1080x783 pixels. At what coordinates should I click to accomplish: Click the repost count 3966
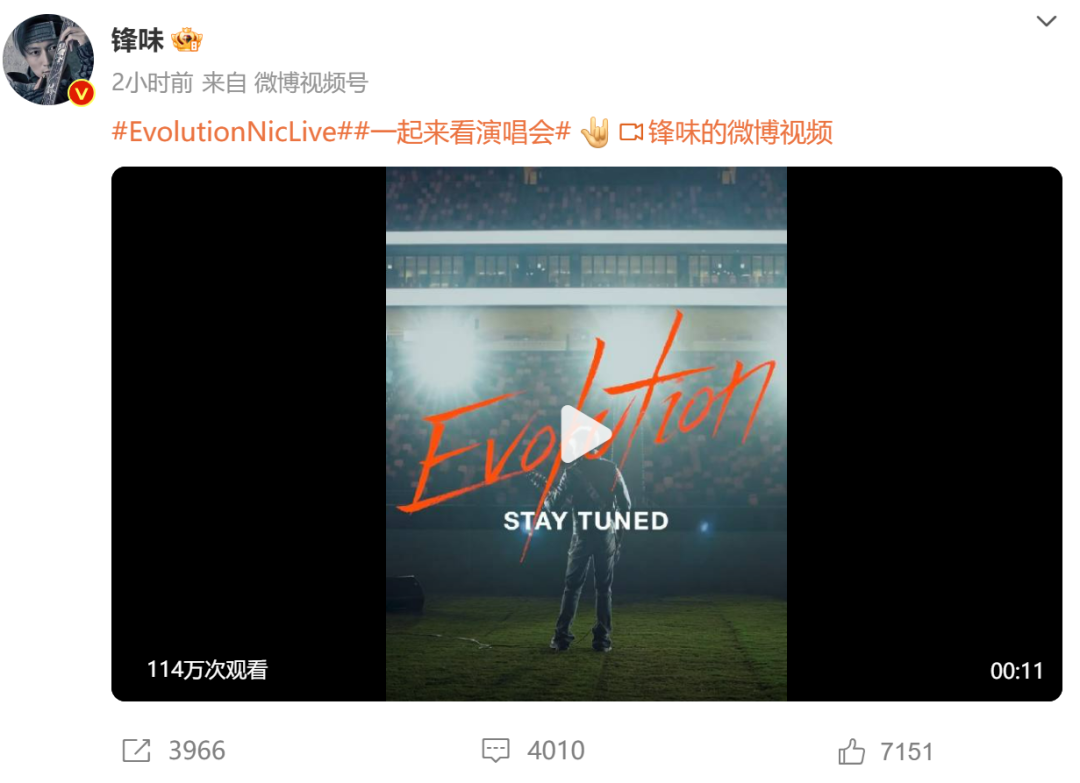197,751
